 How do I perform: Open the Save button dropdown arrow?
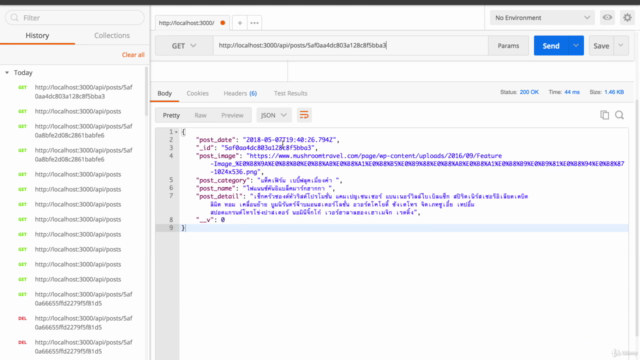[x=621, y=46]
